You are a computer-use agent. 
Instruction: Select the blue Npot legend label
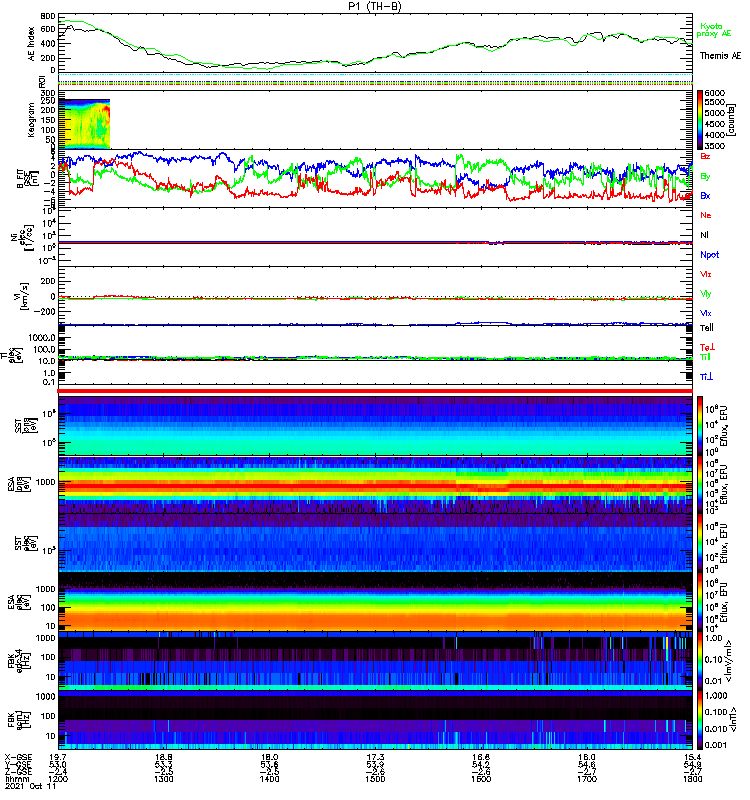point(709,255)
